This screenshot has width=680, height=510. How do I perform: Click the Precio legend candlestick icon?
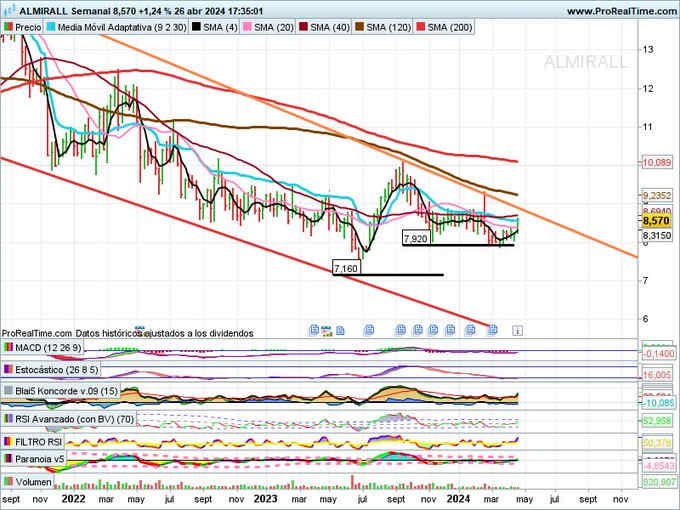pos(8,27)
